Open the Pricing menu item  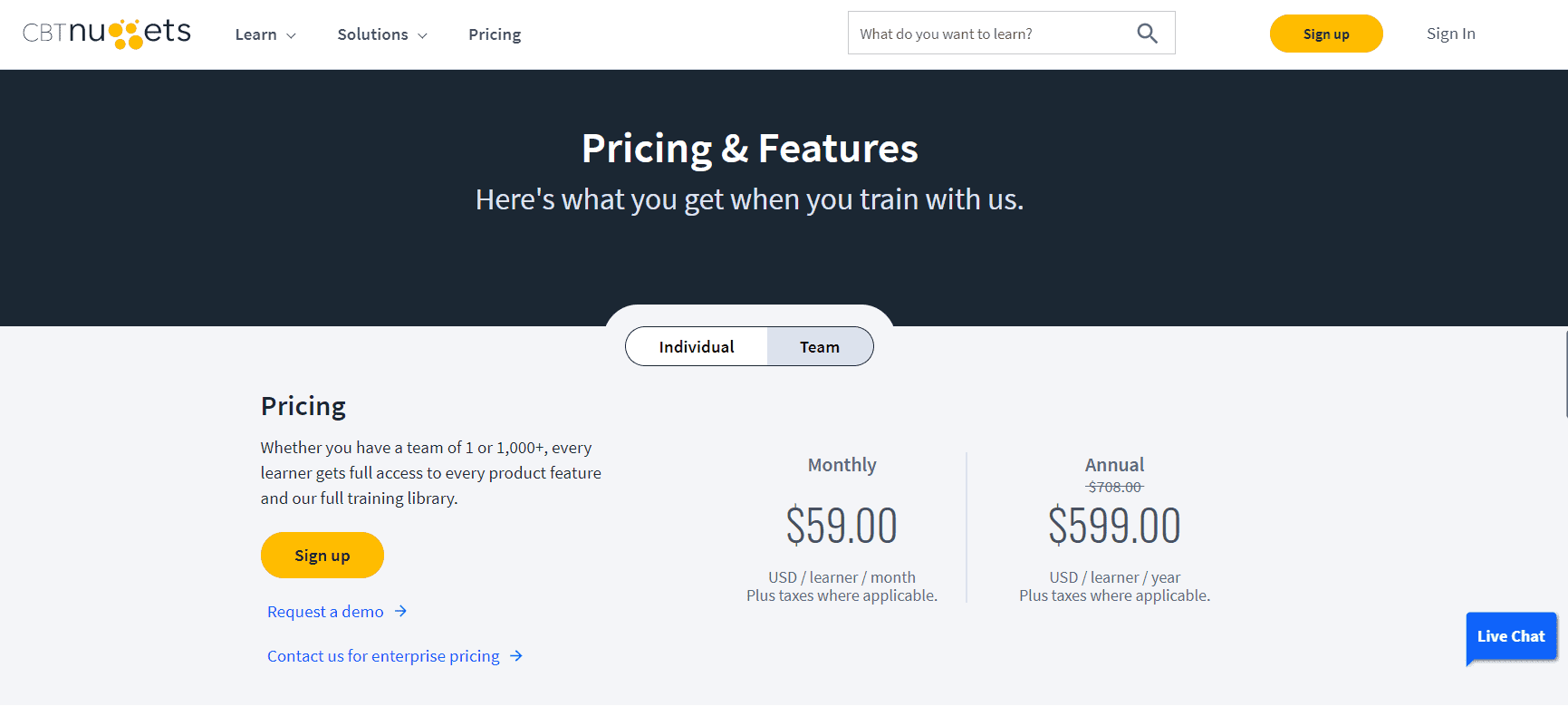coord(495,34)
